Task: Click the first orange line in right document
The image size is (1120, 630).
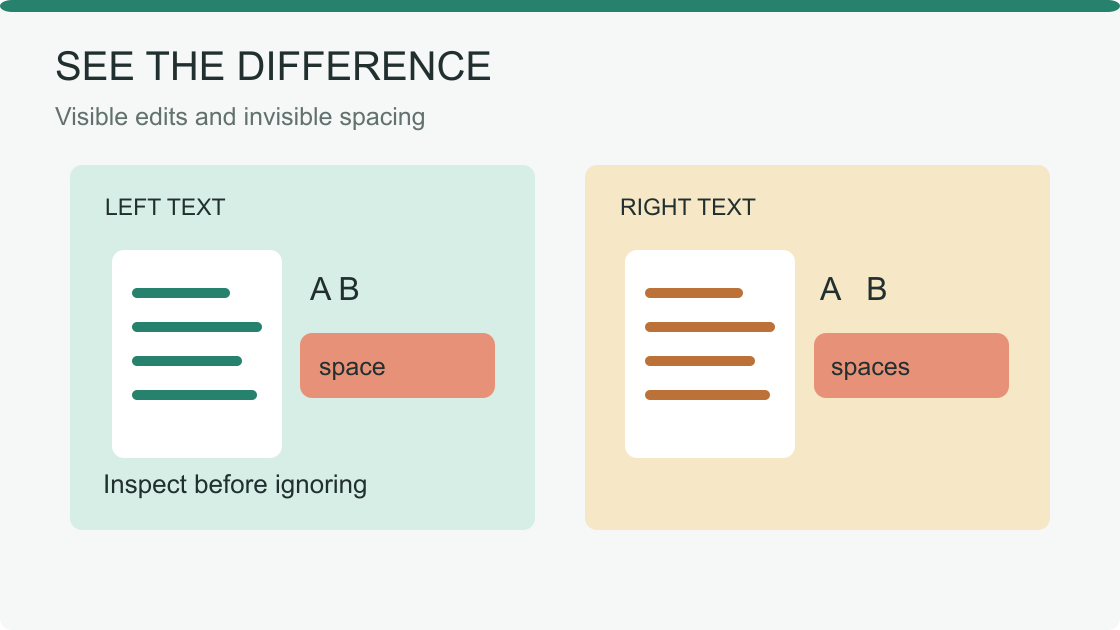Action: pos(694,293)
